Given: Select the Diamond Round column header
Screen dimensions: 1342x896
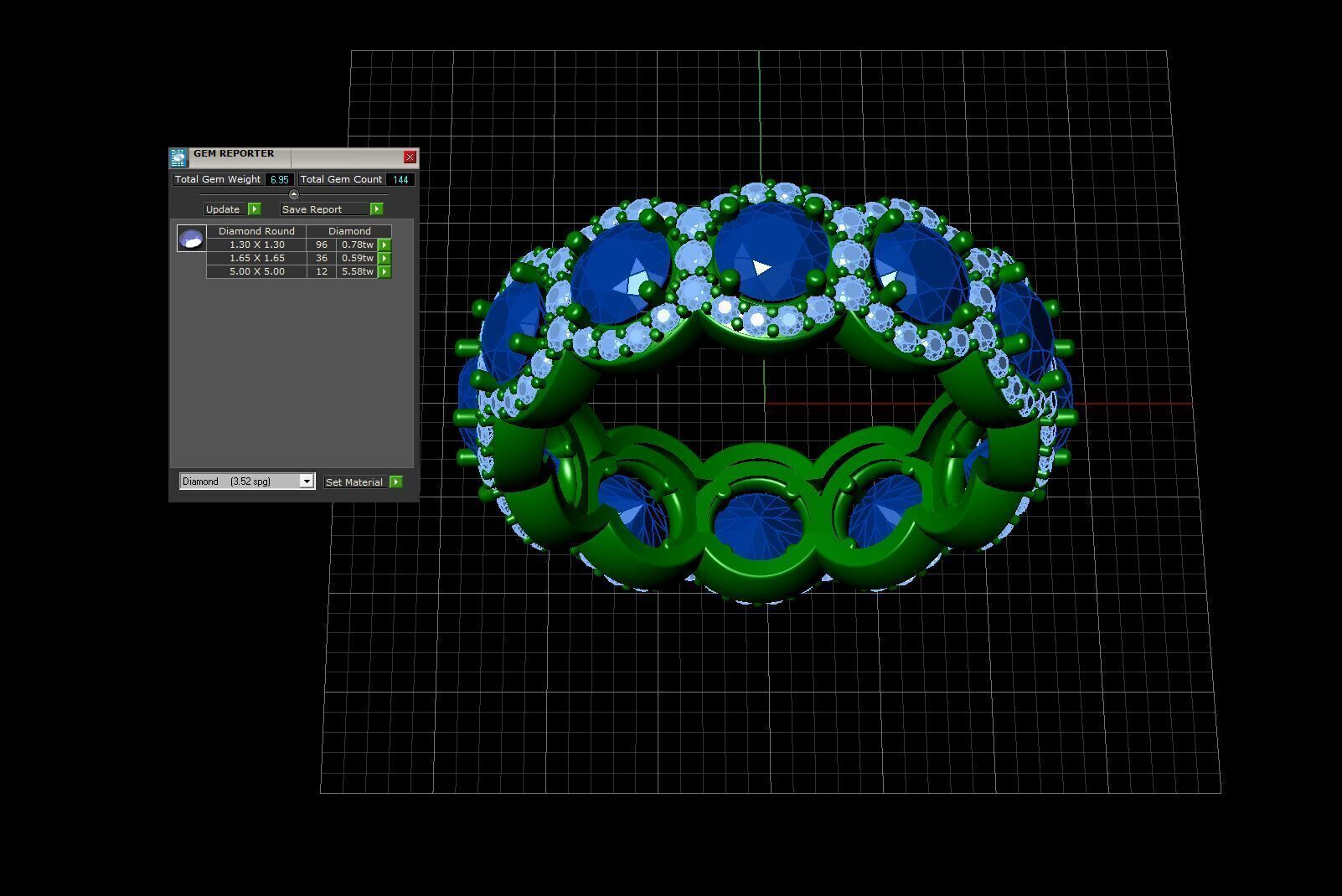Looking at the screenshot, I should coord(256,231).
